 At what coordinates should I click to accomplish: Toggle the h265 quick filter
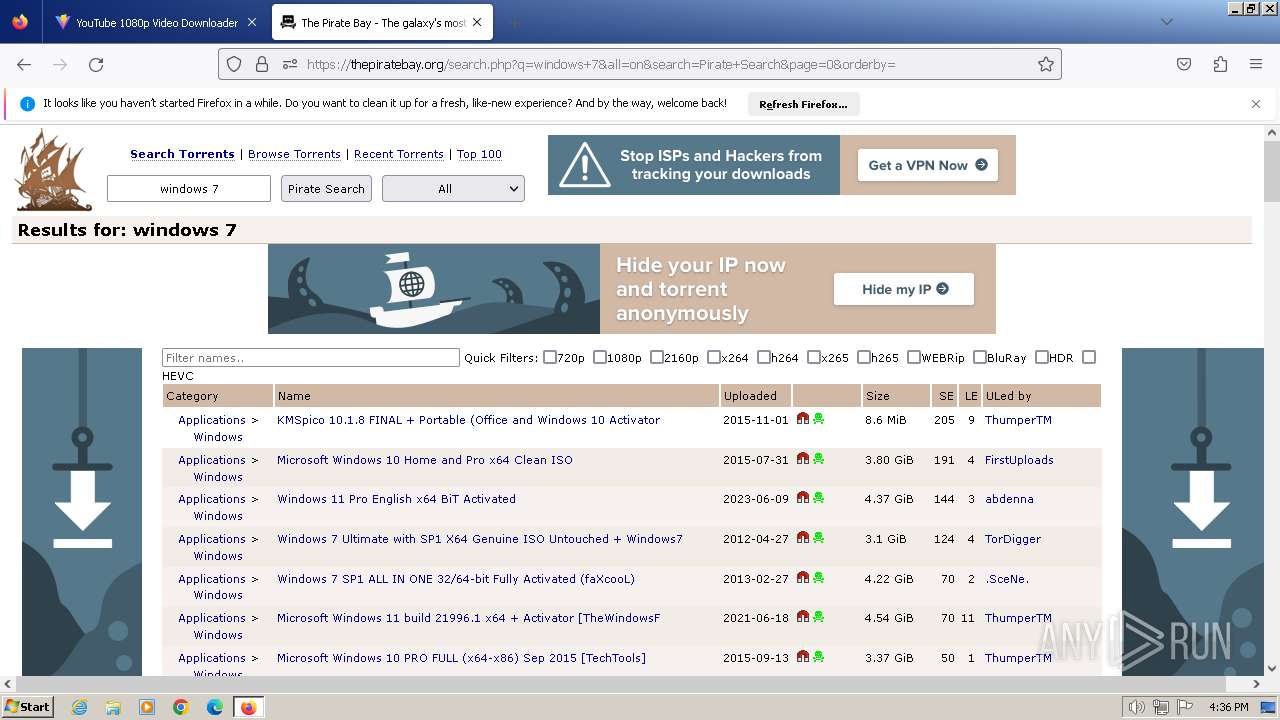tap(864, 357)
